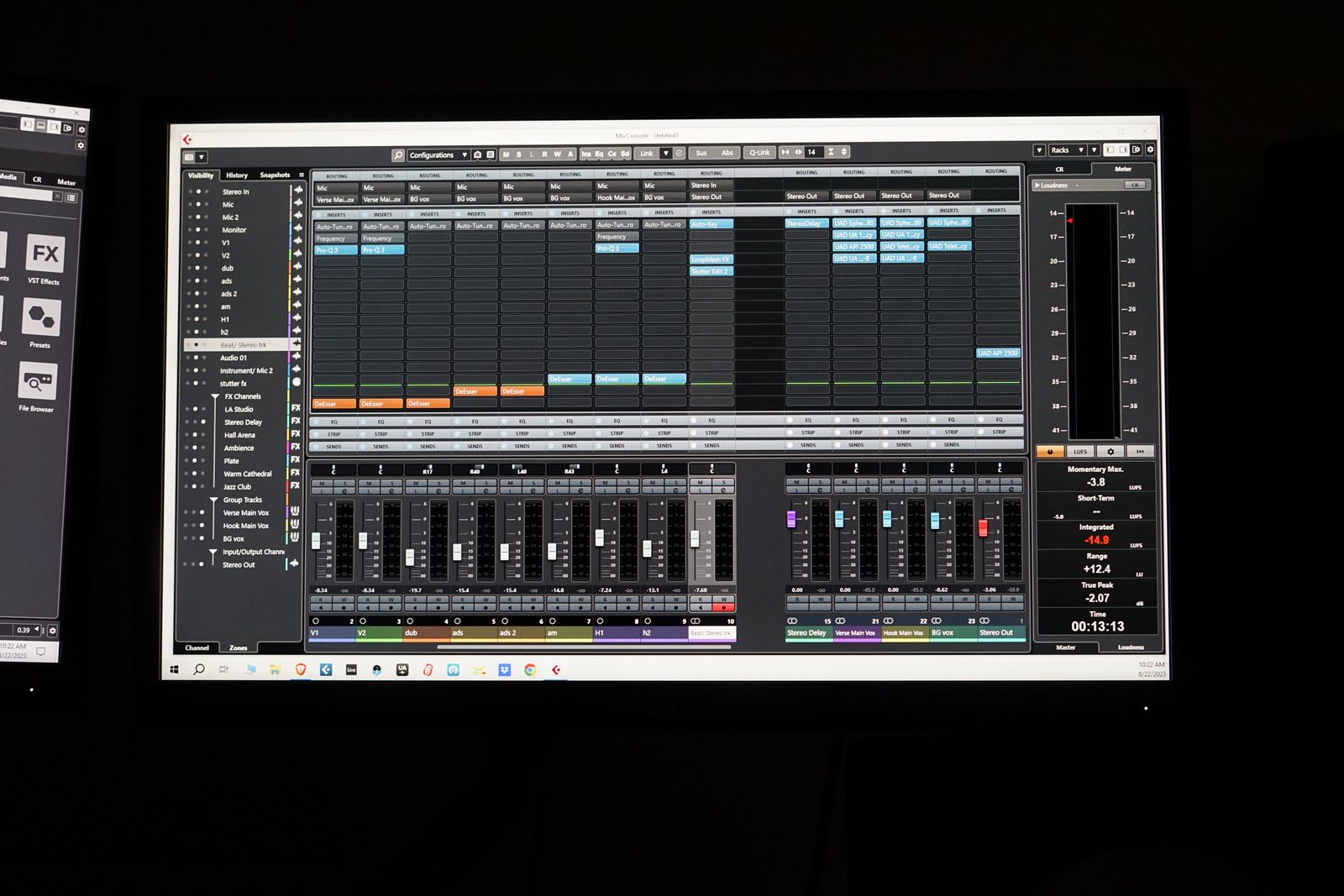
Task: Open the File Browser icon
Action: [x=37, y=382]
